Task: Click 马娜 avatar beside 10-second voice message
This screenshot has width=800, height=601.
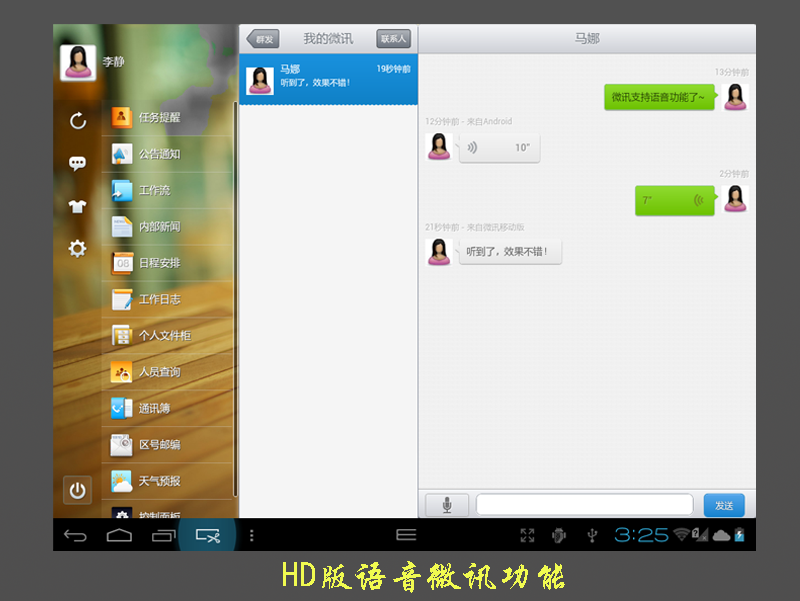Action: [x=439, y=147]
